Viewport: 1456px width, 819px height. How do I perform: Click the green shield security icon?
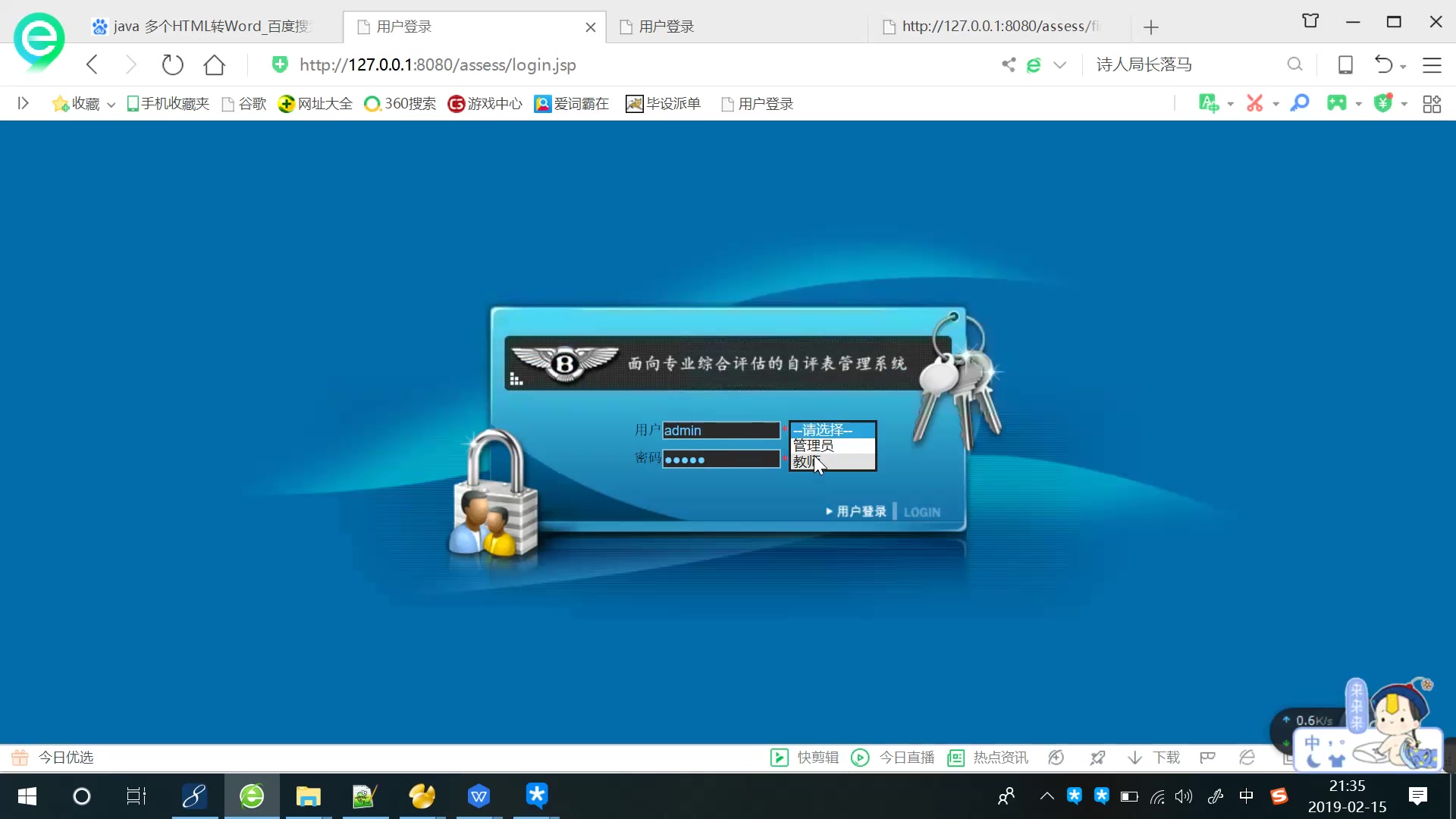coord(280,64)
